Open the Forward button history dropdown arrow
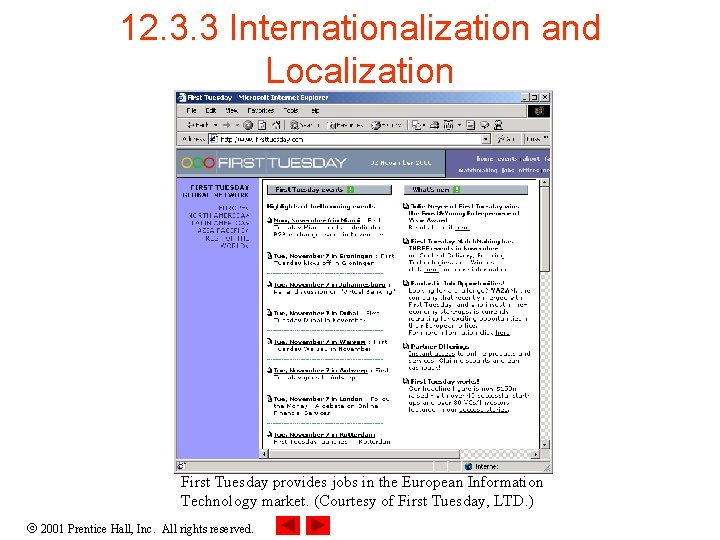720x540 pixels. (237, 125)
